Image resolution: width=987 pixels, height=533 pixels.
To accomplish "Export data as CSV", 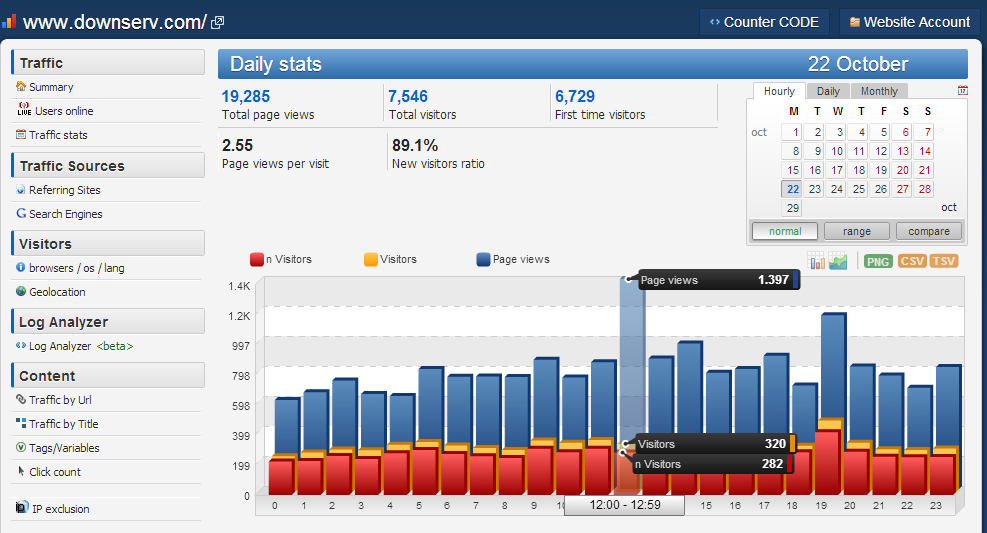I will click(912, 261).
